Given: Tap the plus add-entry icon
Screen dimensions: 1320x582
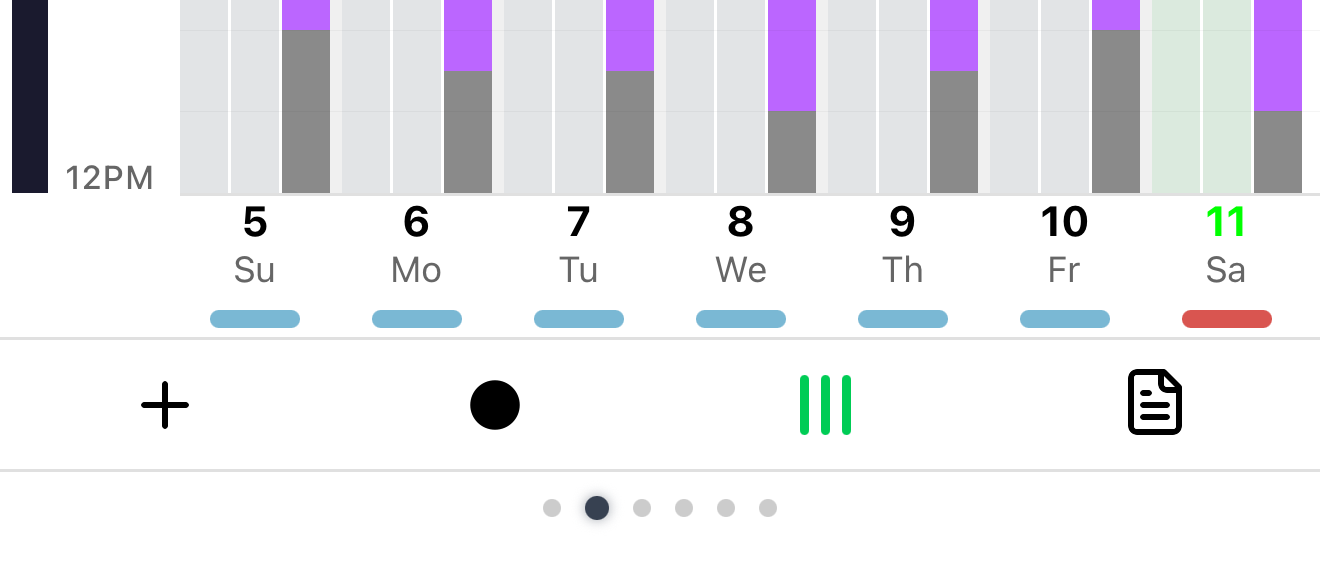Looking at the screenshot, I should (165, 405).
